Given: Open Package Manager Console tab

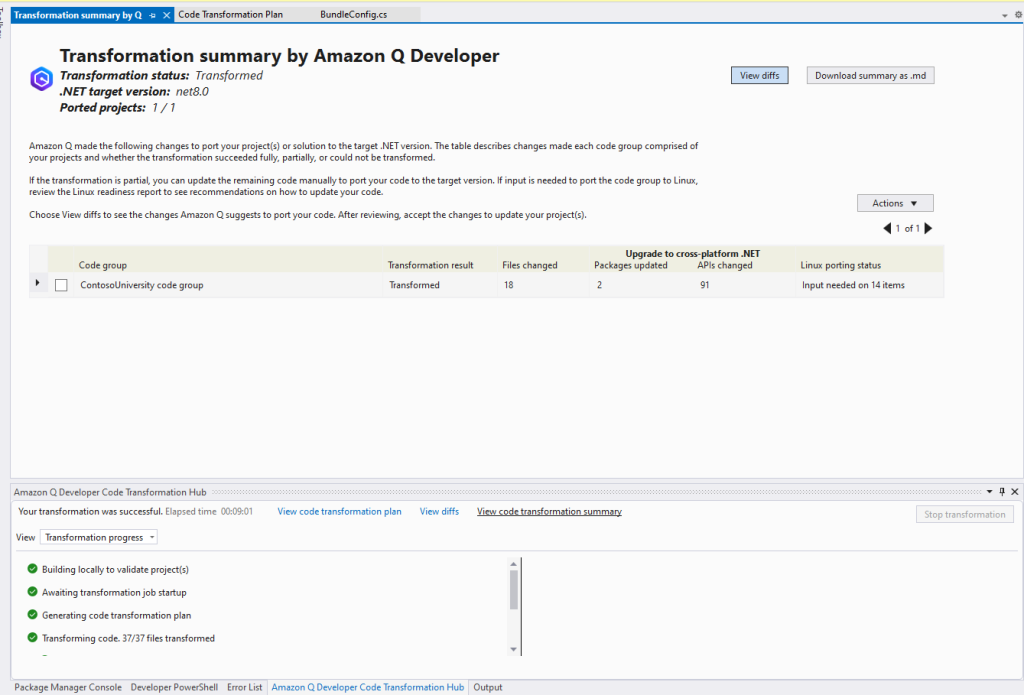Looking at the screenshot, I should point(68,687).
